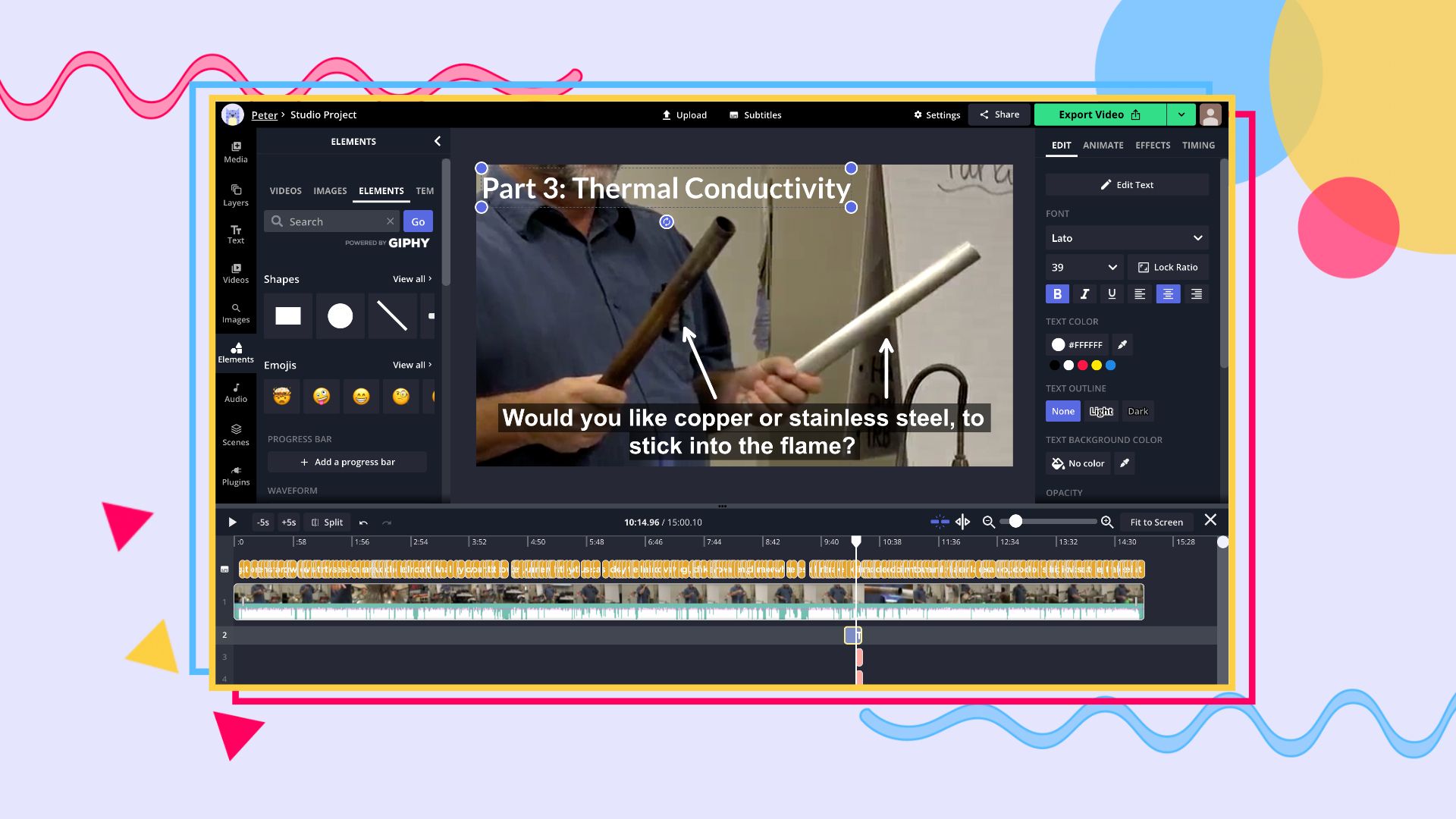Image resolution: width=1456 pixels, height=819 pixels.
Task: Select the Dark text outline option
Action: 1137,411
